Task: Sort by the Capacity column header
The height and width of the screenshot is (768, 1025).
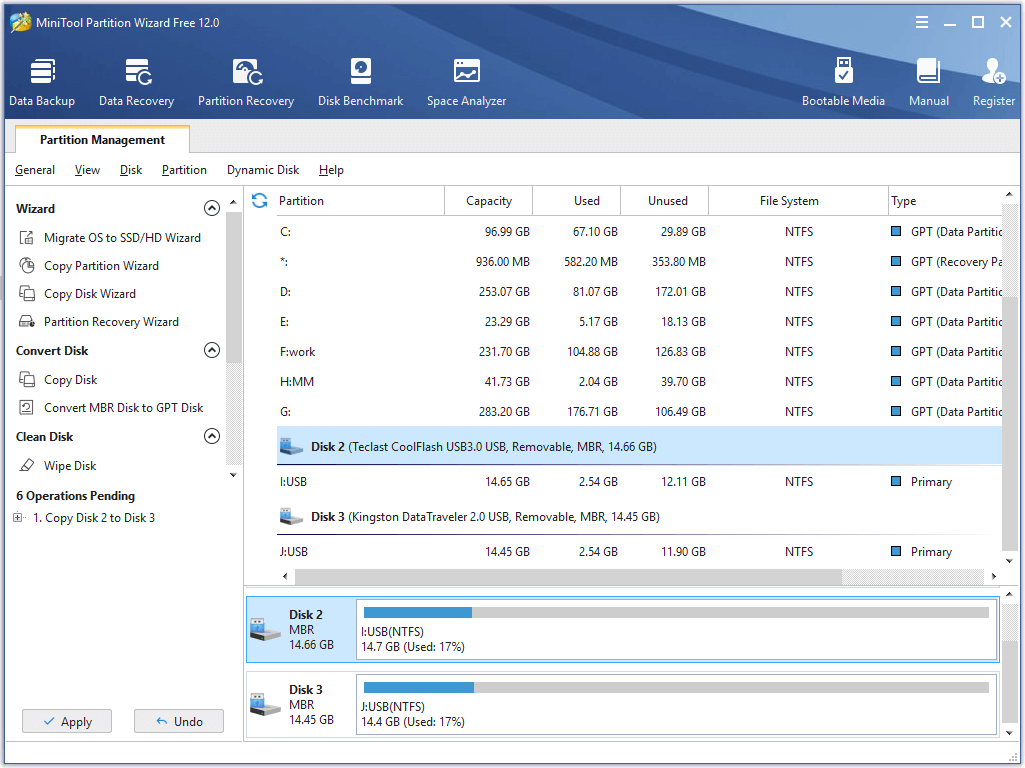Action: [x=488, y=201]
